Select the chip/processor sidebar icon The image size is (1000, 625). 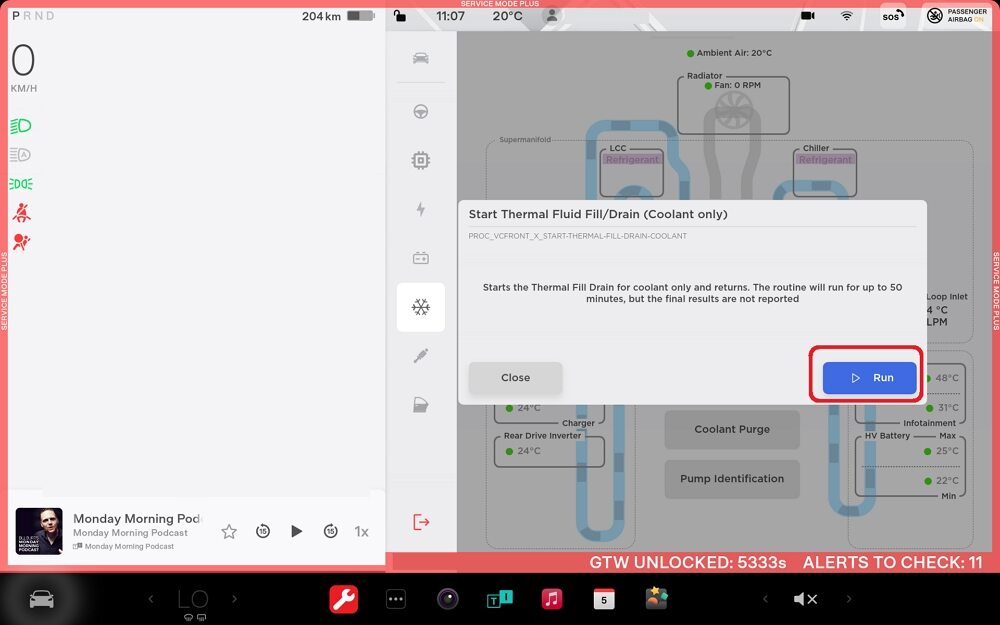pos(421,160)
